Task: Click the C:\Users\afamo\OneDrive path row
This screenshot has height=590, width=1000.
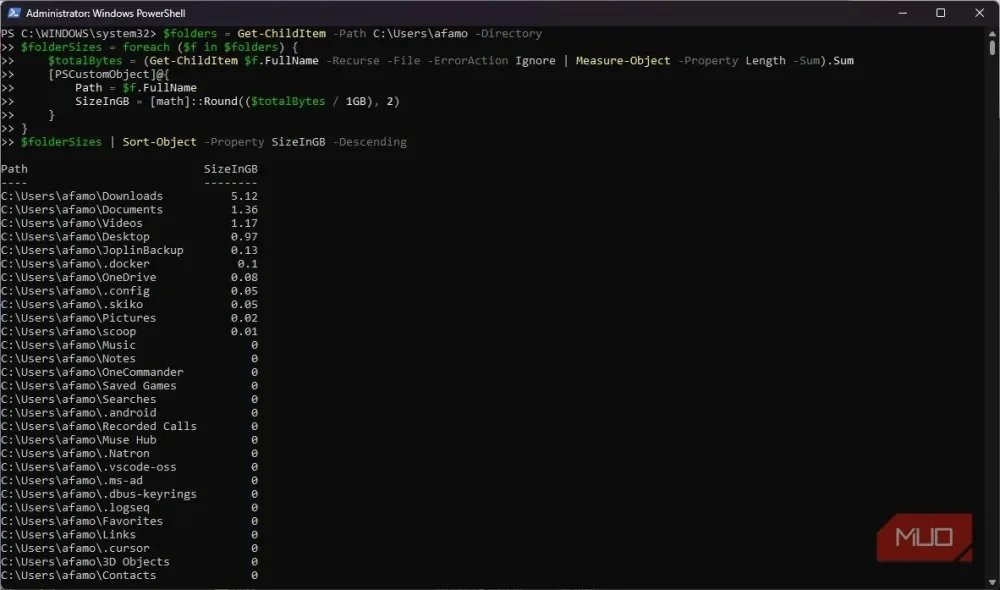Action: pos(78,277)
